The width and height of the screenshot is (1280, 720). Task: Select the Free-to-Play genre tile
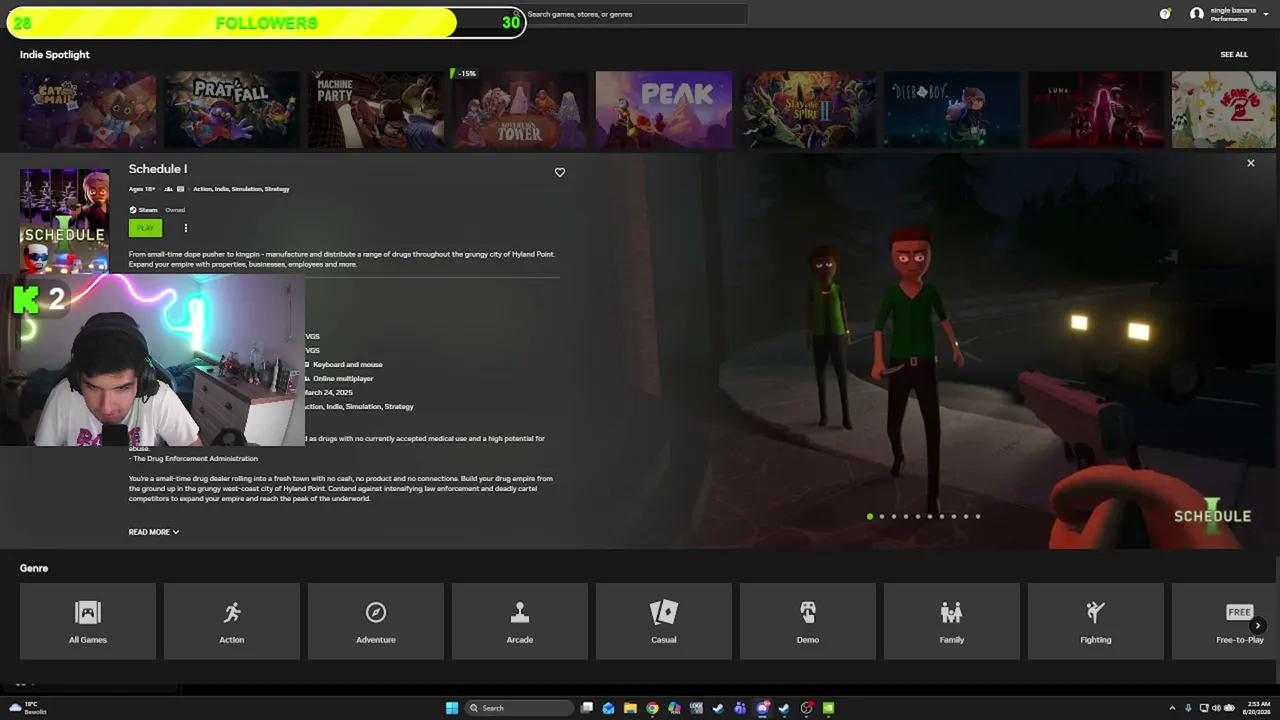tap(1226, 621)
